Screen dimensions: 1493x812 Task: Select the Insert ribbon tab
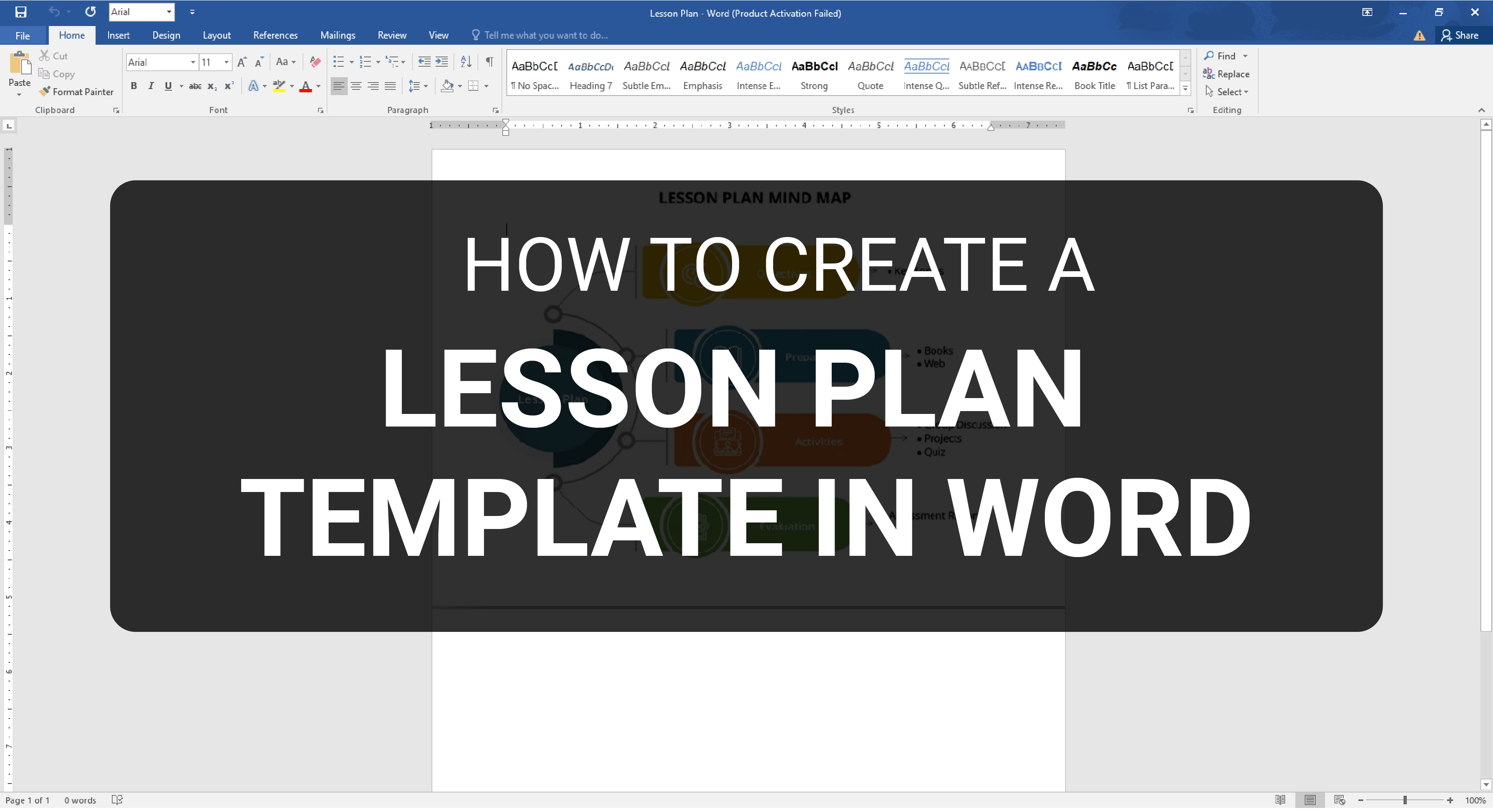(119, 34)
